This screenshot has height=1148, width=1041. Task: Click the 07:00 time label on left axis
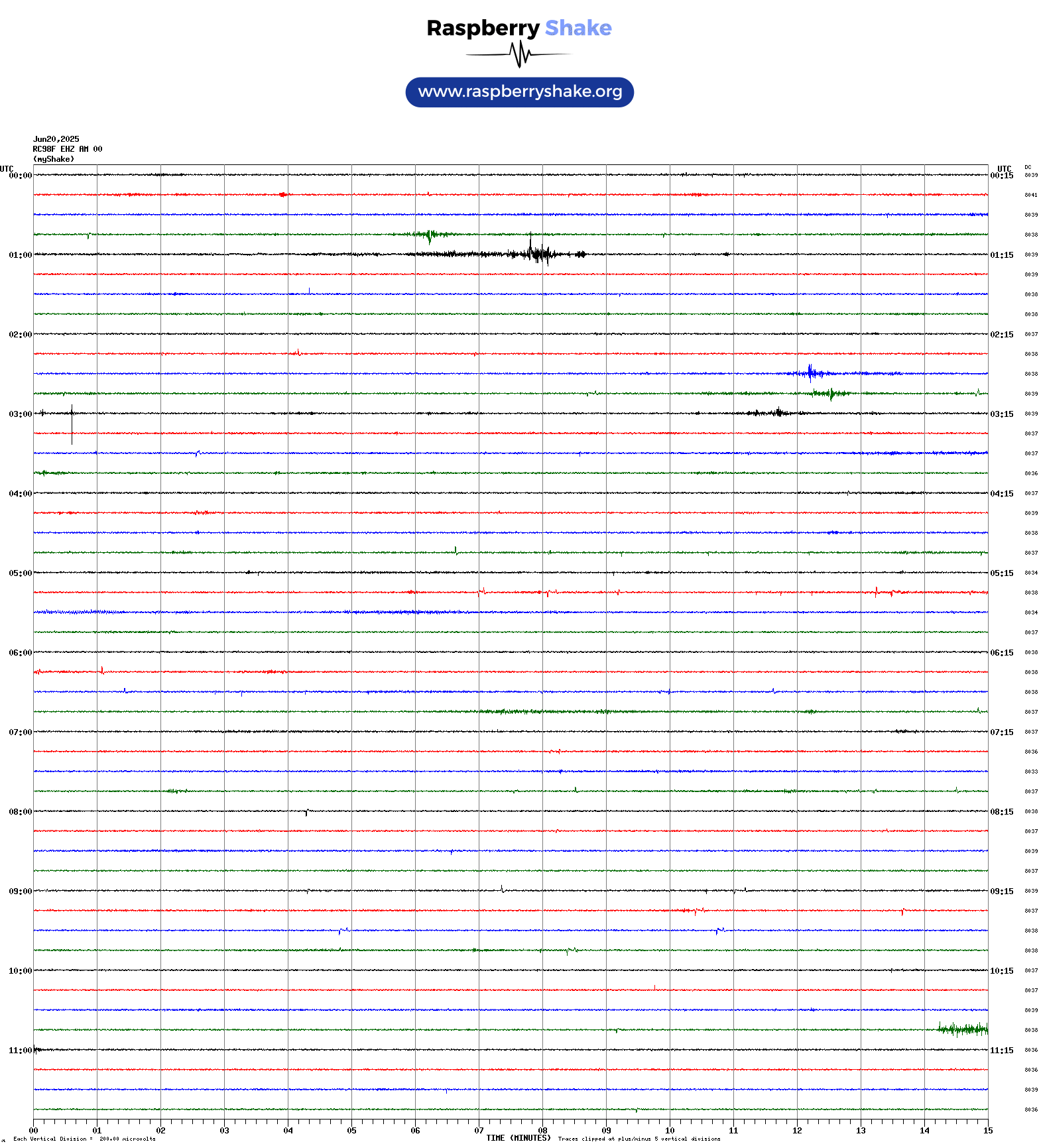(x=21, y=732)
